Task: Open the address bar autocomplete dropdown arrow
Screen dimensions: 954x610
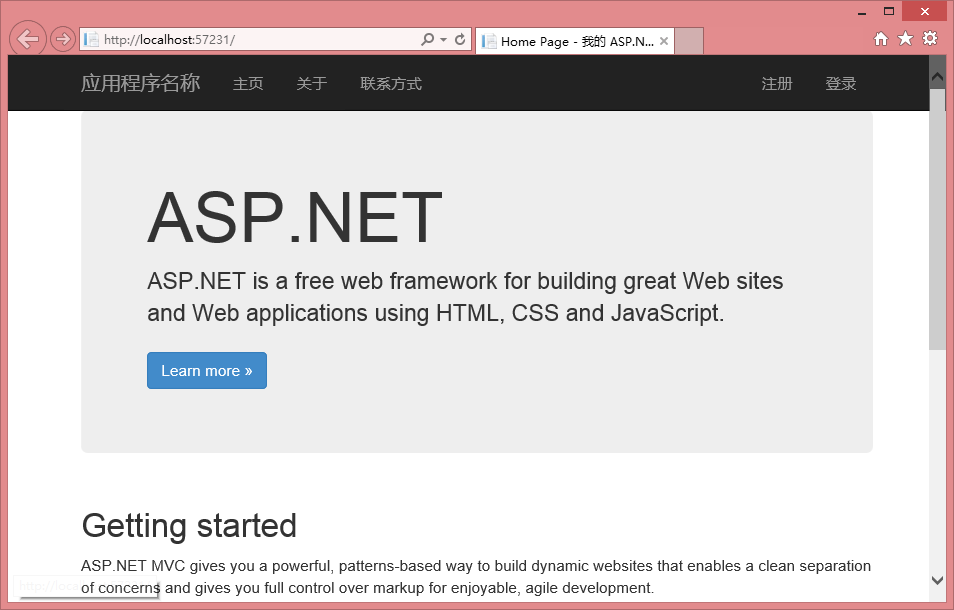Action: coord(444,40)
